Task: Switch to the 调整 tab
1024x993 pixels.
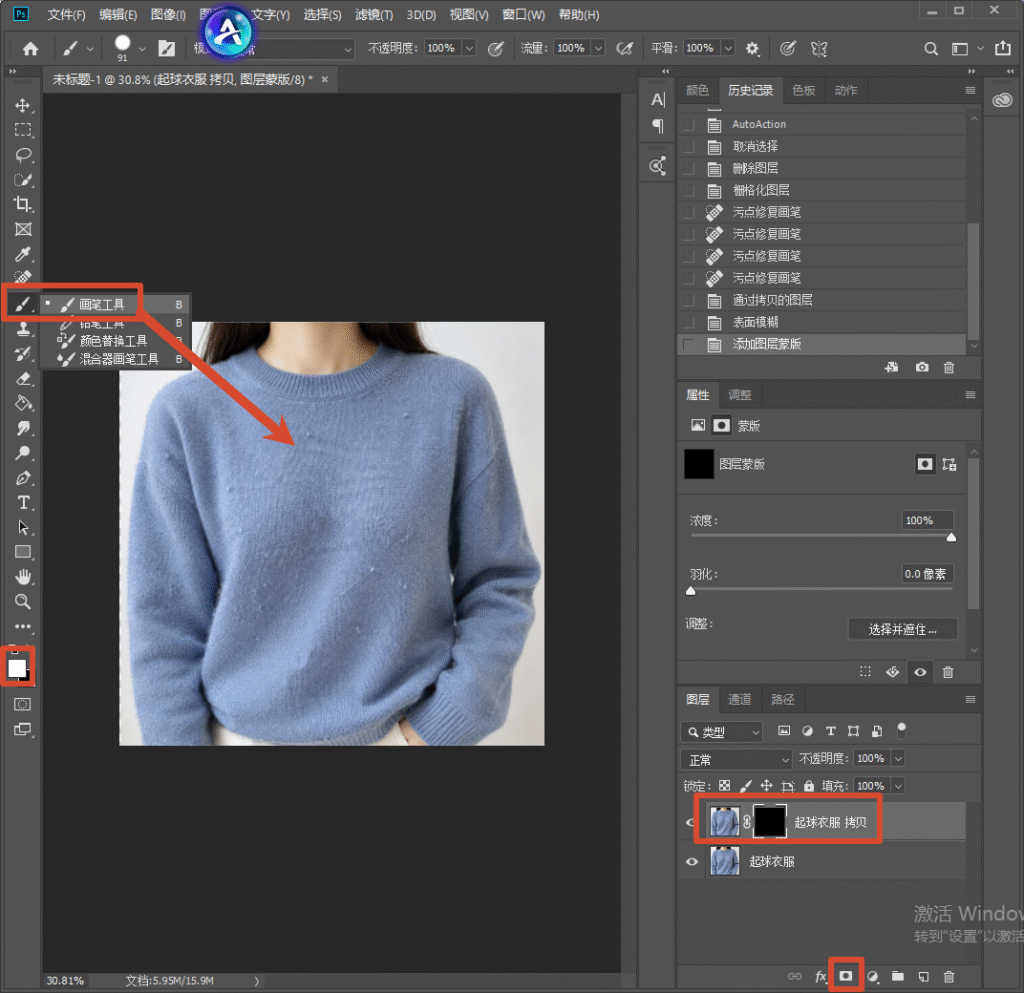Action: [x=740, y=395]
